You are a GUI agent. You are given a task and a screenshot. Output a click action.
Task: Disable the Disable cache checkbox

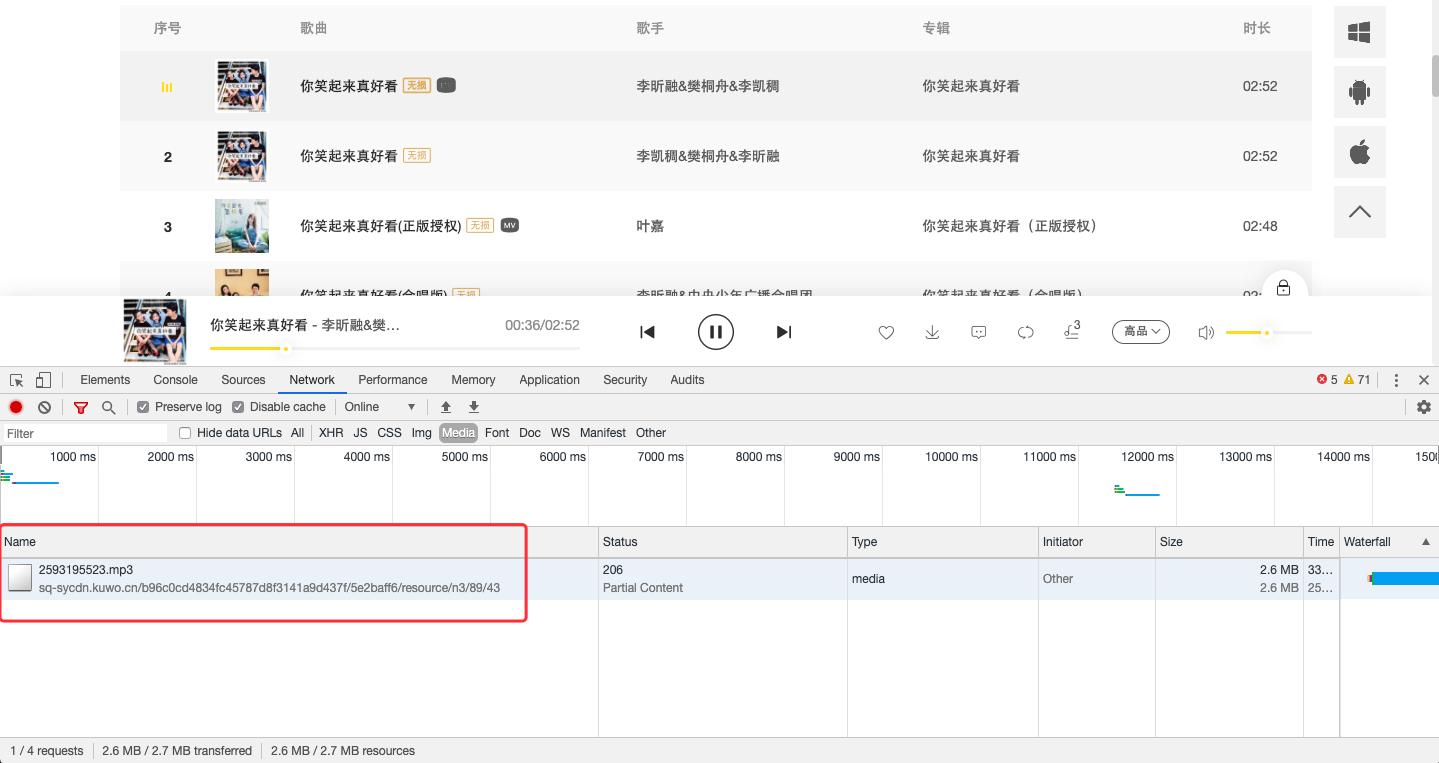[237, 407]
